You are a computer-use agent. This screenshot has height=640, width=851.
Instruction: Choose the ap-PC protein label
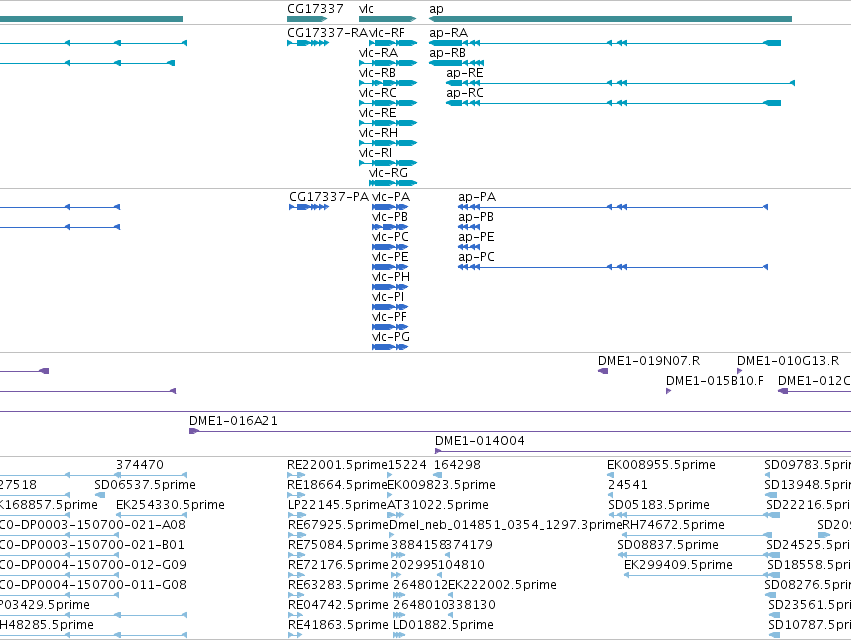[477, 257]
